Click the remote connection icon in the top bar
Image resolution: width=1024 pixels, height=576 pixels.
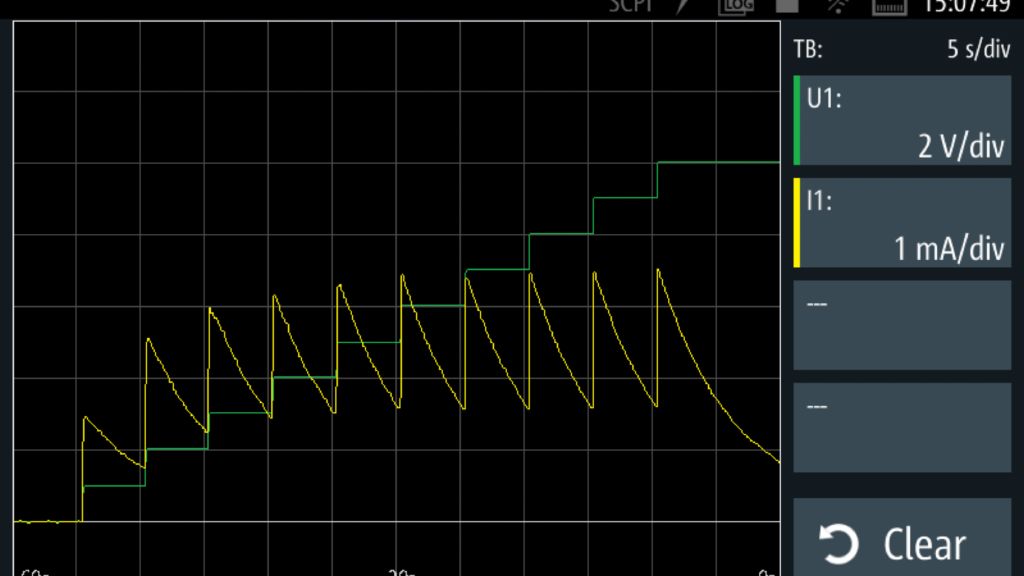click(x=838, y=7)
